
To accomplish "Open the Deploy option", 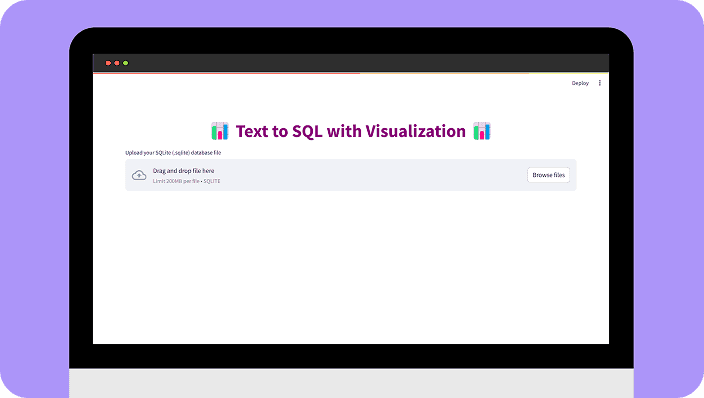I will tap(580, 83).
